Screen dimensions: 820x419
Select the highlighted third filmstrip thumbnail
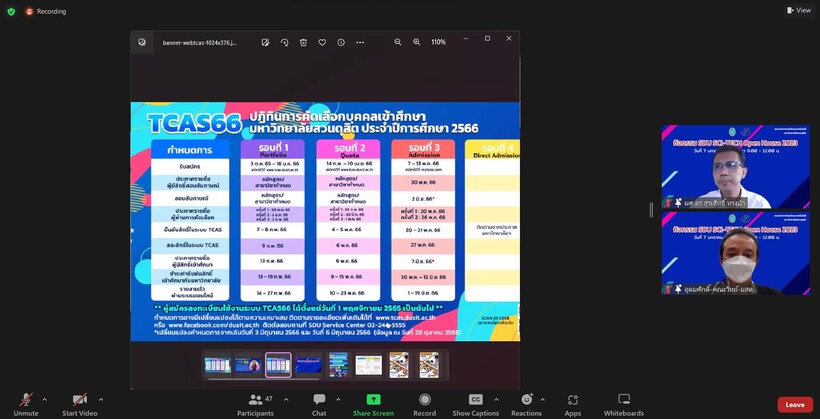(x=278, y=365)
